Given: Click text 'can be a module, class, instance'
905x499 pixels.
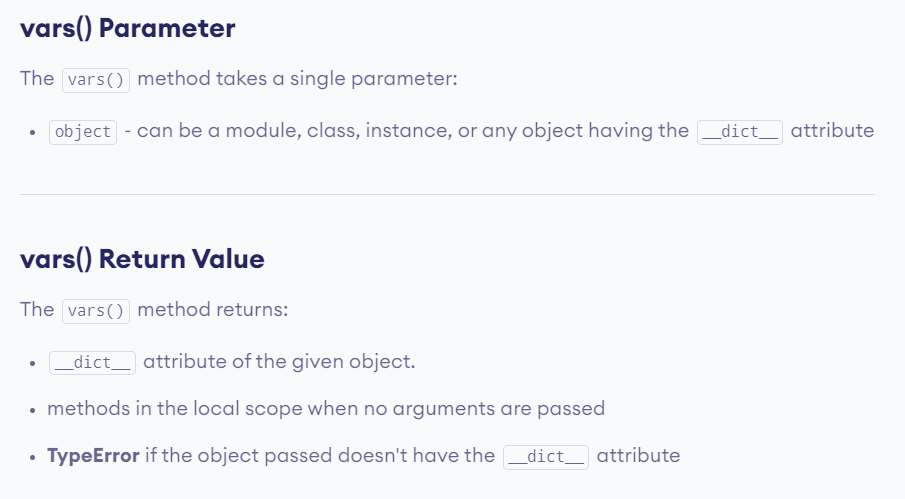Looking at the screenshot, I should click(293, 131).
